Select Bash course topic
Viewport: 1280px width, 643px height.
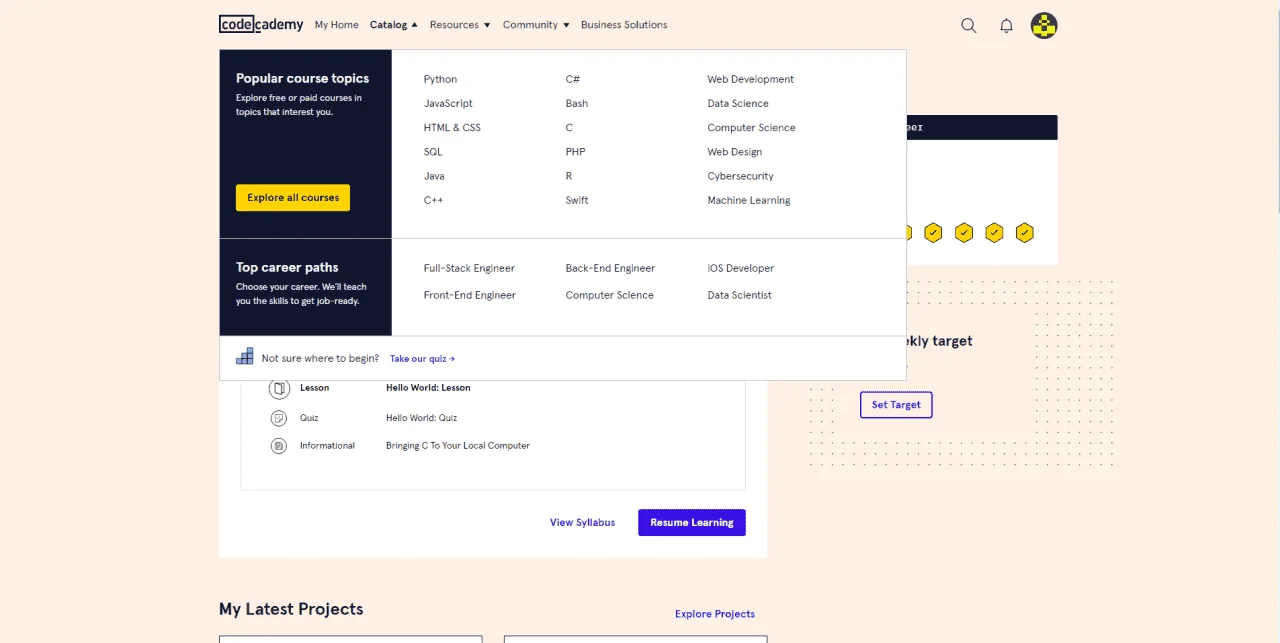[577, 103]
